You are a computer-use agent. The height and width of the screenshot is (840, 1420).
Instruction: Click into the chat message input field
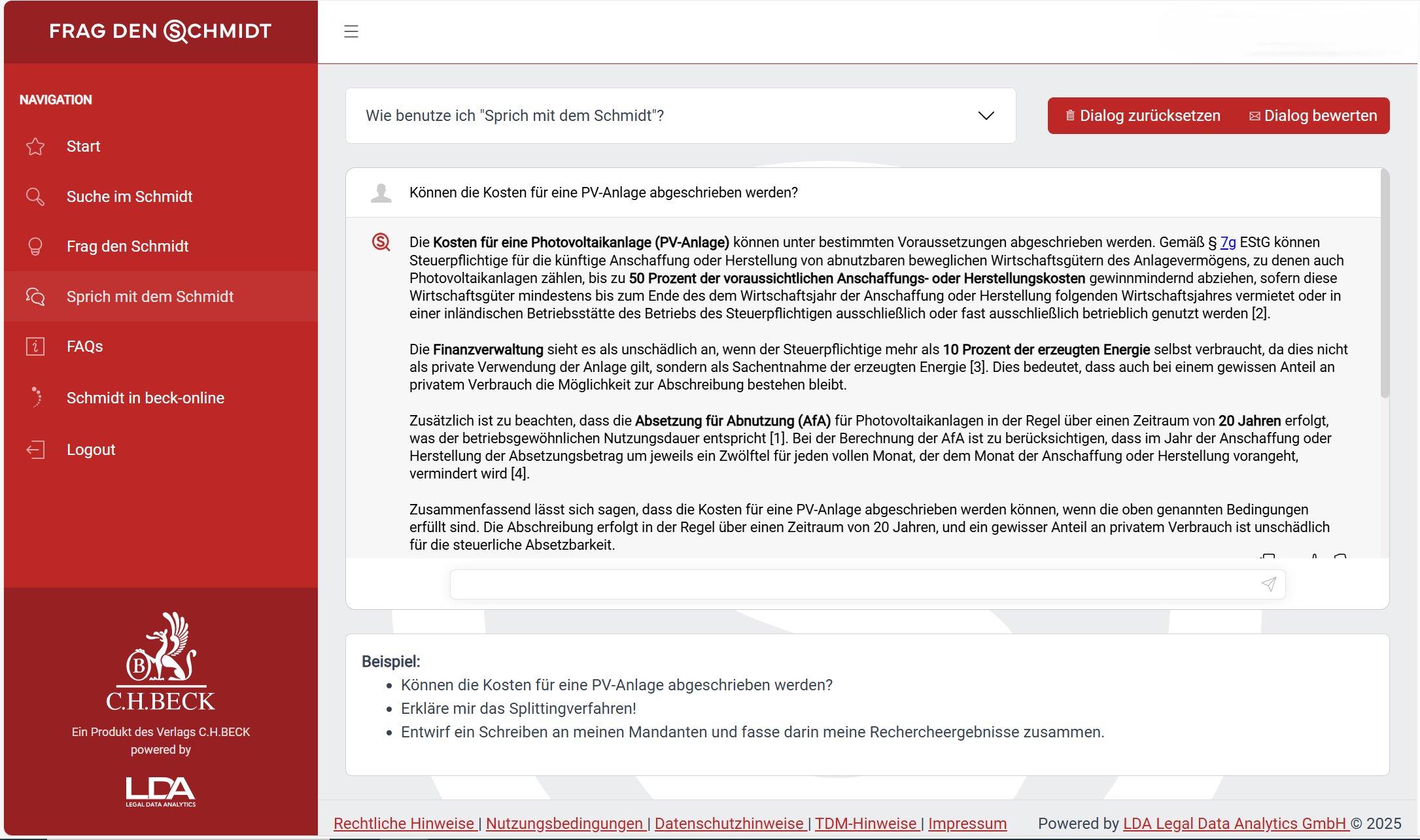tap(850, 584)
